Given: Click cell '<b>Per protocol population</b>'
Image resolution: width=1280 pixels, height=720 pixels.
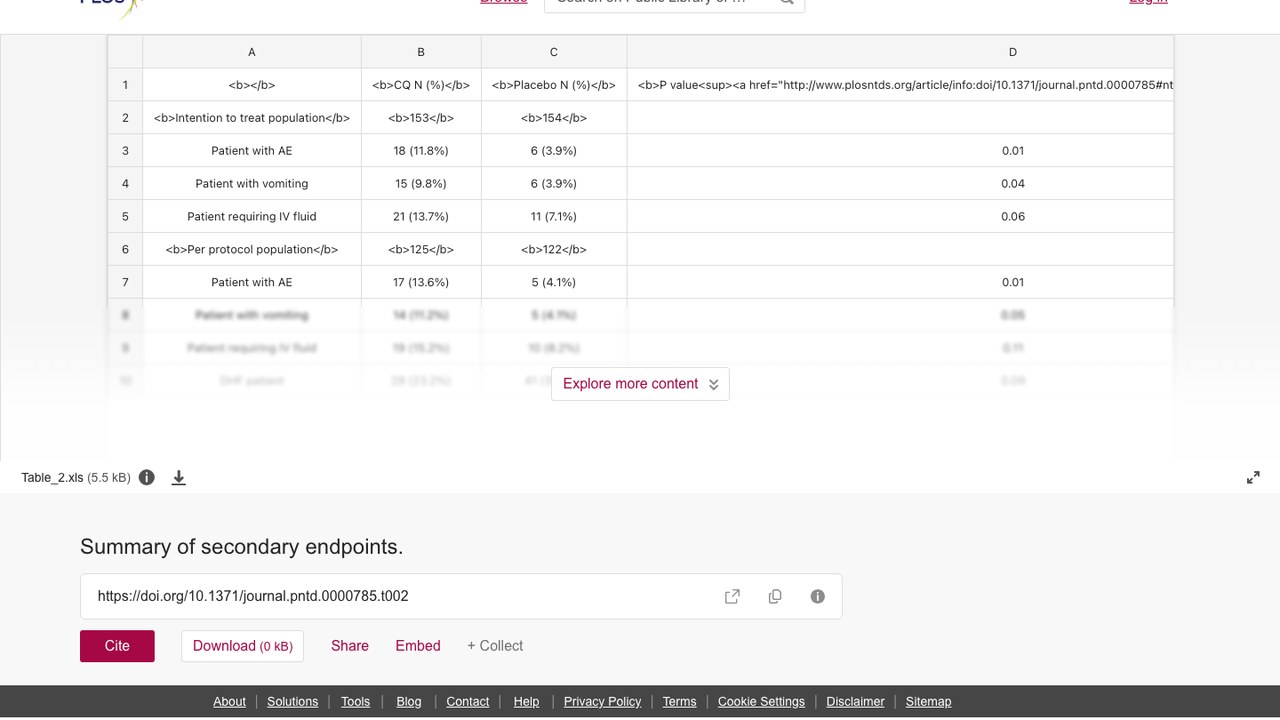Looking at the screenshot, I should 252,250.
